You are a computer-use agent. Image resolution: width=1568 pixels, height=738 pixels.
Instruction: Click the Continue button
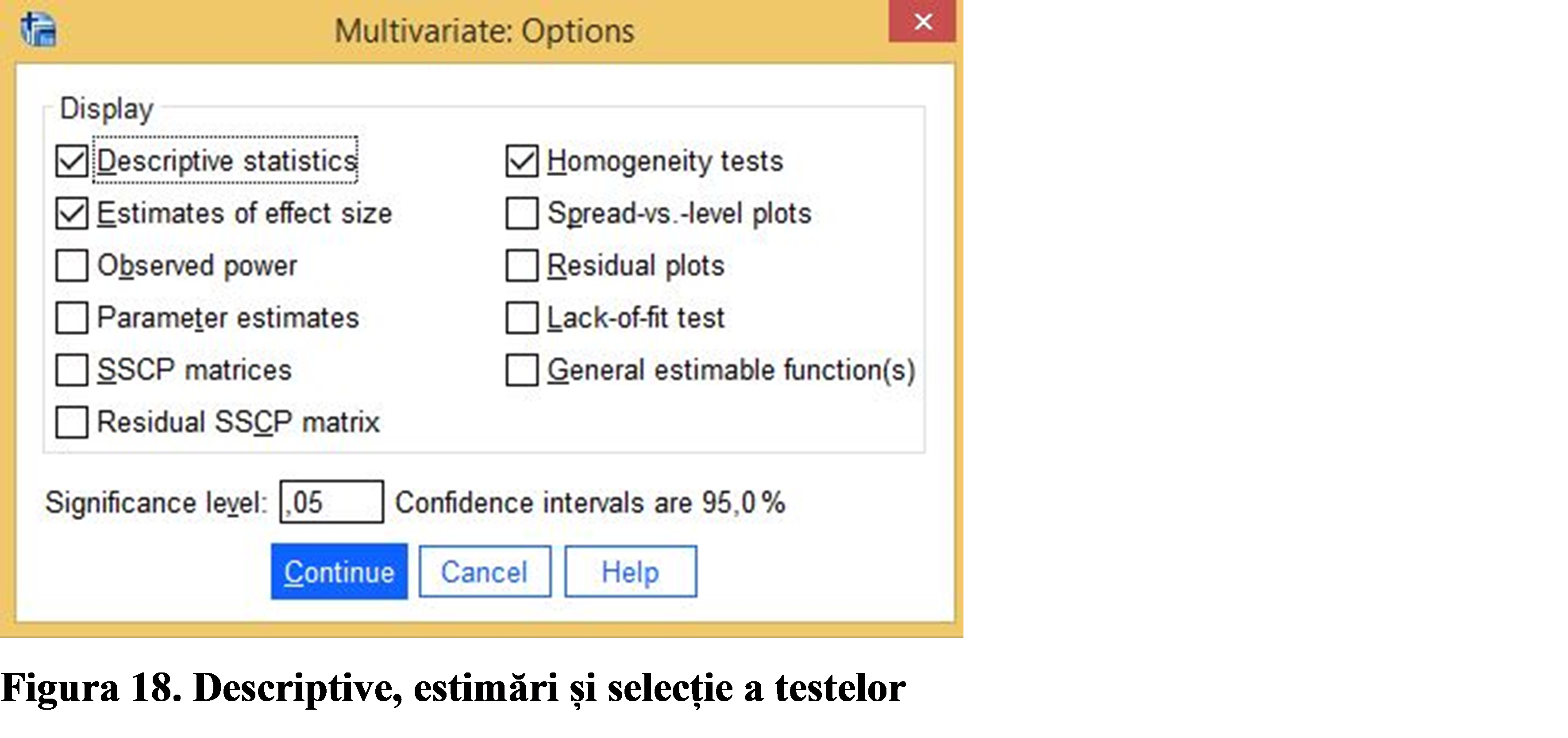point(339,571)
